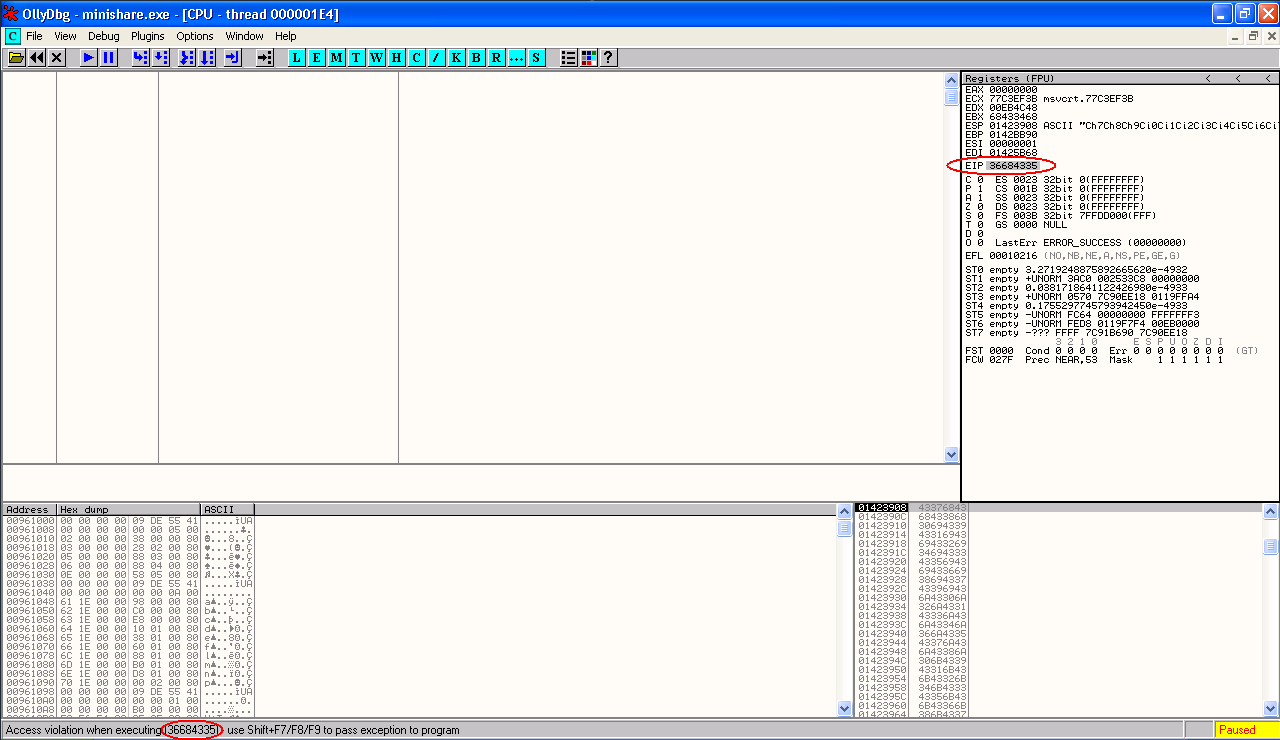Image resolution: width=1280 pixels, height=740 pixels.
Task: Close the debugged program using the X toolbar icon
Action: coord(57,58)
